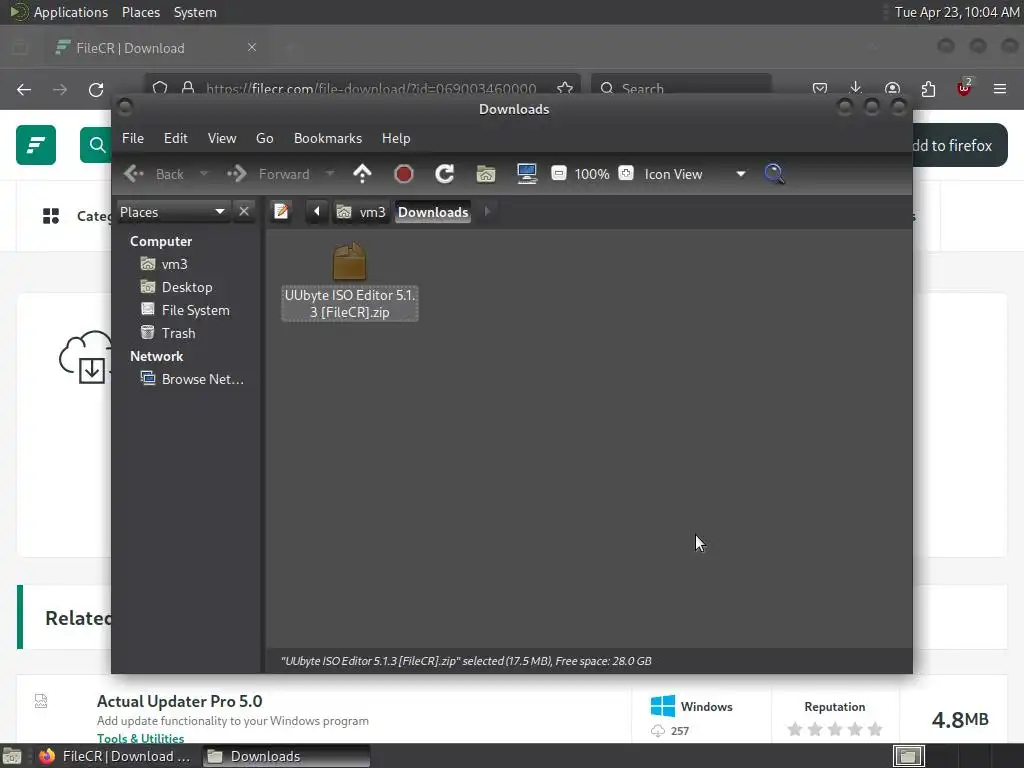The image size is (1024, 768).
Task: Go back in Firefox
Action: (24, 89)
